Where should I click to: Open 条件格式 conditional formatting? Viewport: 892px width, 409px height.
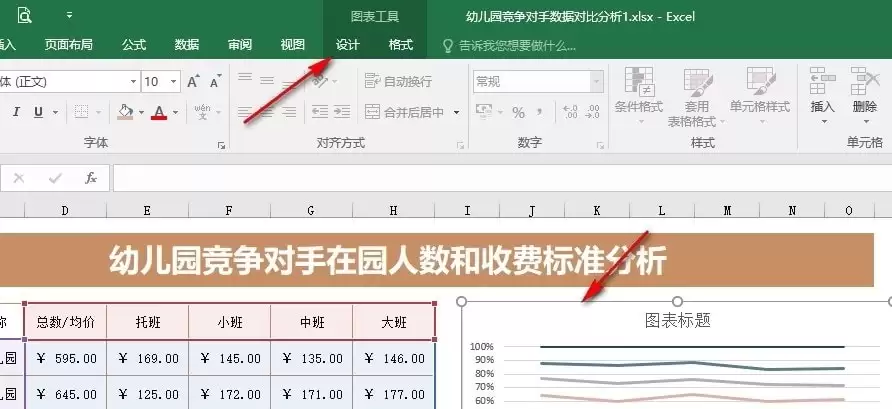pos(639,94)
